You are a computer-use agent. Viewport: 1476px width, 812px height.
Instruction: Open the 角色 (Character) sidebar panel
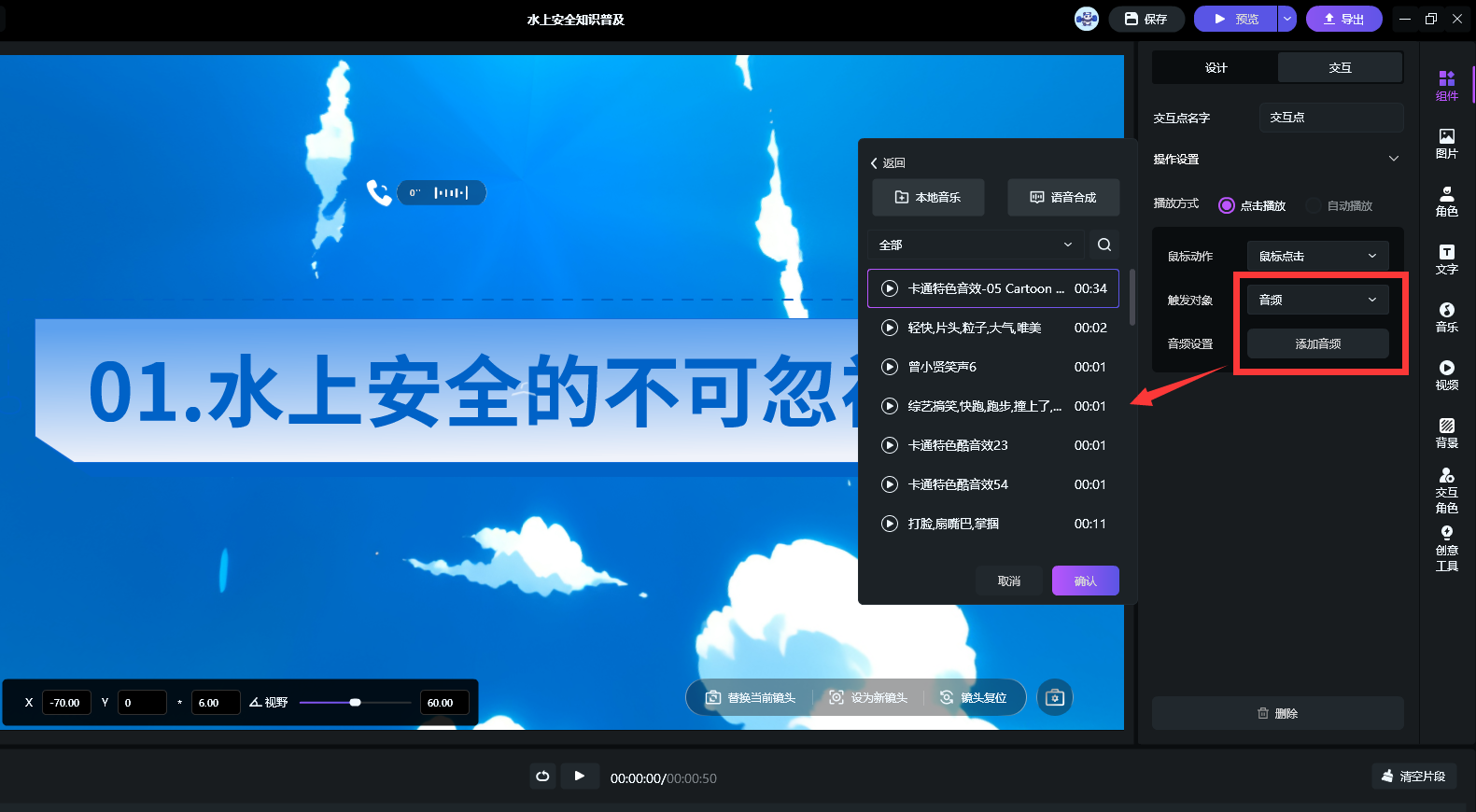click(x=1446, y=201)
